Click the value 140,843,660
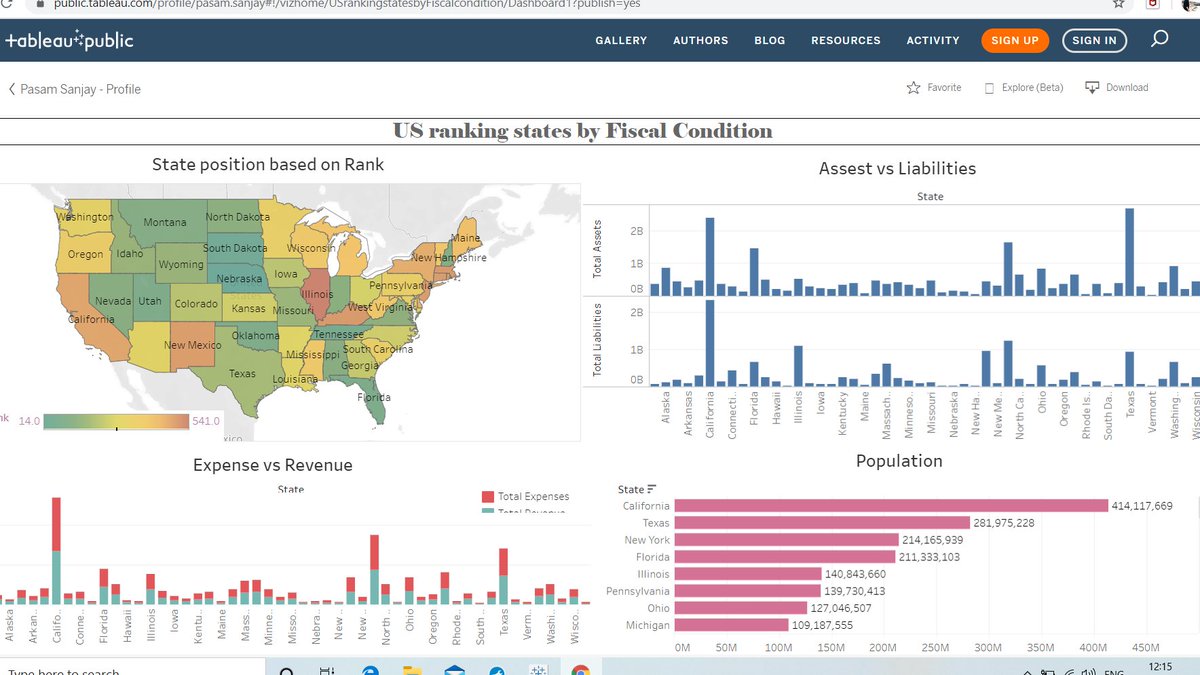The height and width of the screenshot is (675, 1200). (856, 574)
